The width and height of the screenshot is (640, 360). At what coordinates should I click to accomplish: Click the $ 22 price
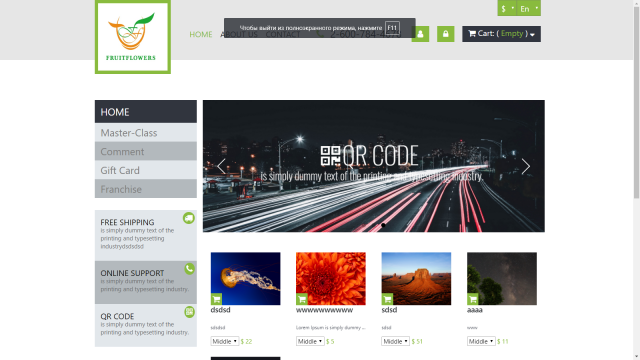[x=247, y=342]
